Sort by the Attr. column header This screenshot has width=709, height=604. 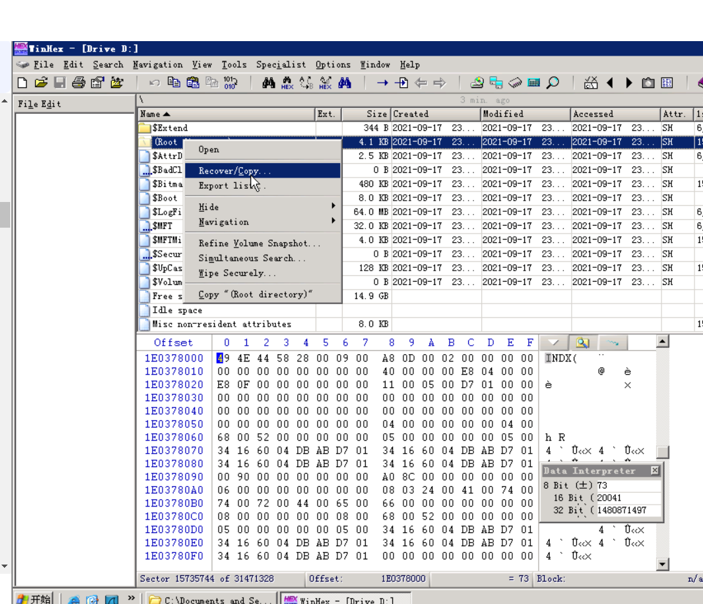point(676,114)
